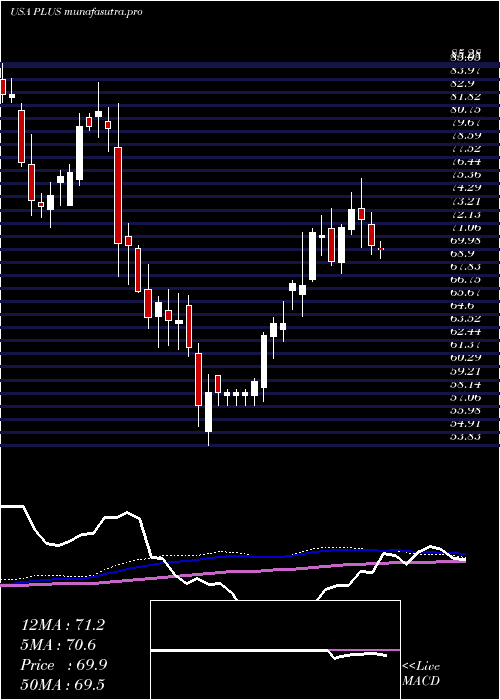500x700 pixels.
Task: Select the 63.52 price axis label
Action: click(x=466, y=319)
